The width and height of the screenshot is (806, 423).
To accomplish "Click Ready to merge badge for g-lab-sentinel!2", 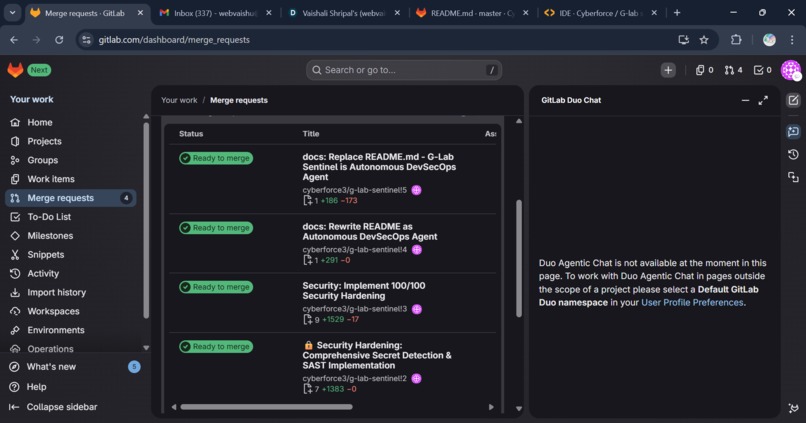I will click(x=216, y=346).
